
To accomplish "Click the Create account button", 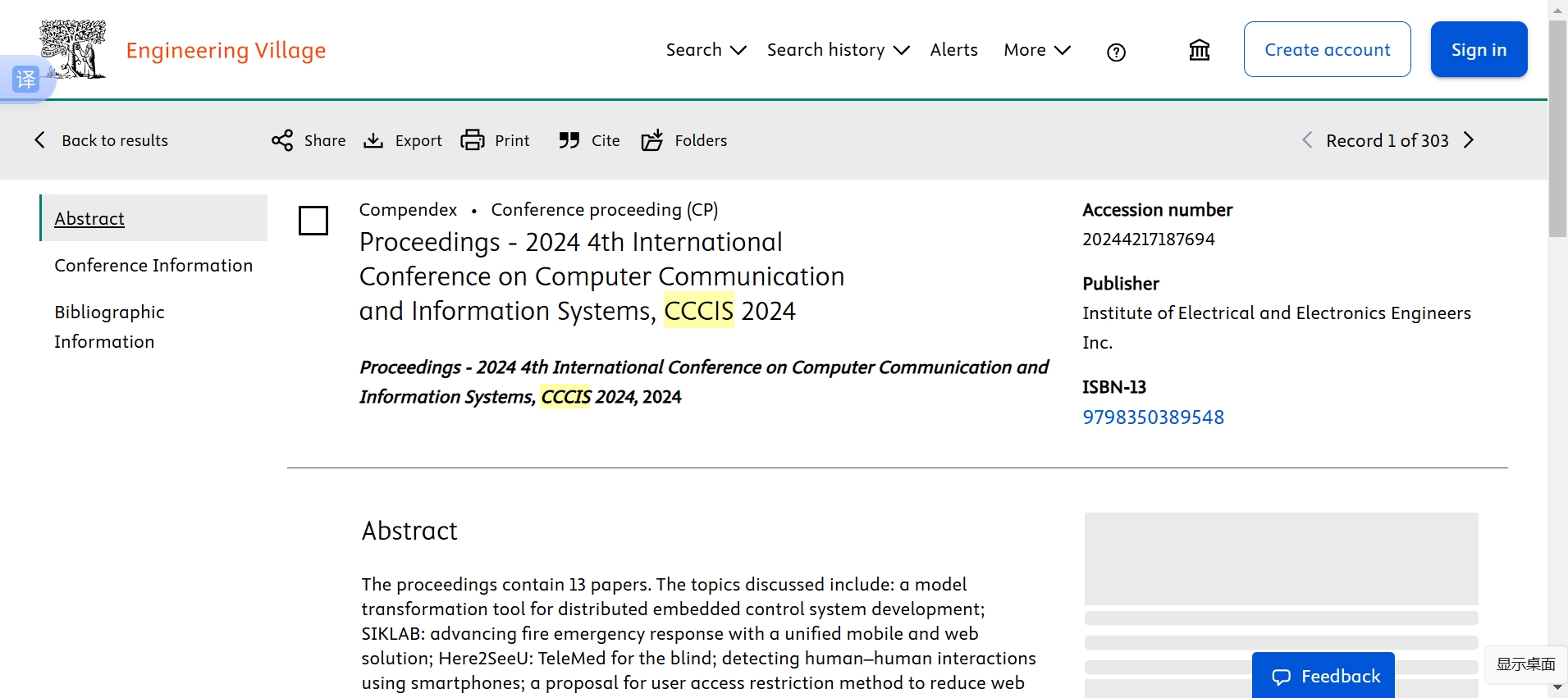I will 1327,49.
